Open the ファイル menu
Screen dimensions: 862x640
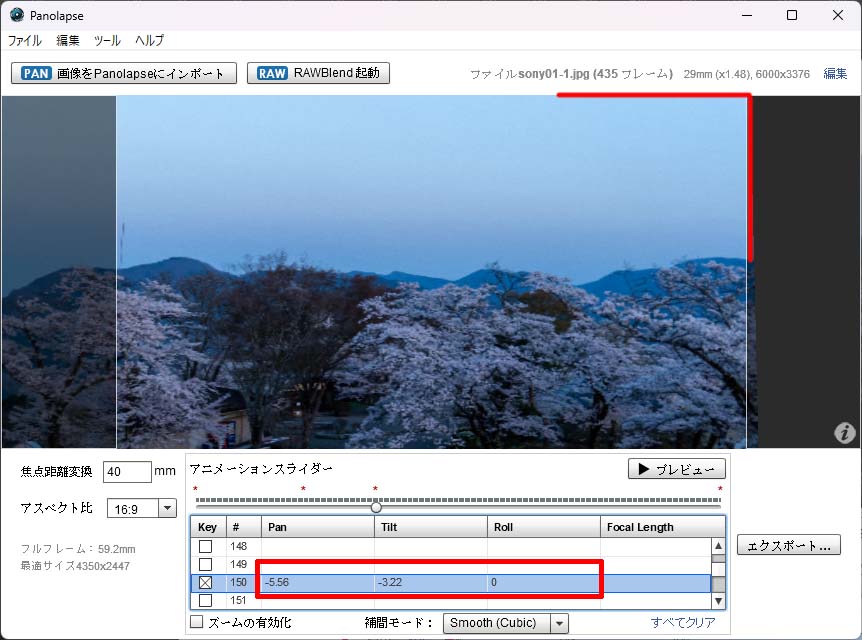tap(25, 41)
